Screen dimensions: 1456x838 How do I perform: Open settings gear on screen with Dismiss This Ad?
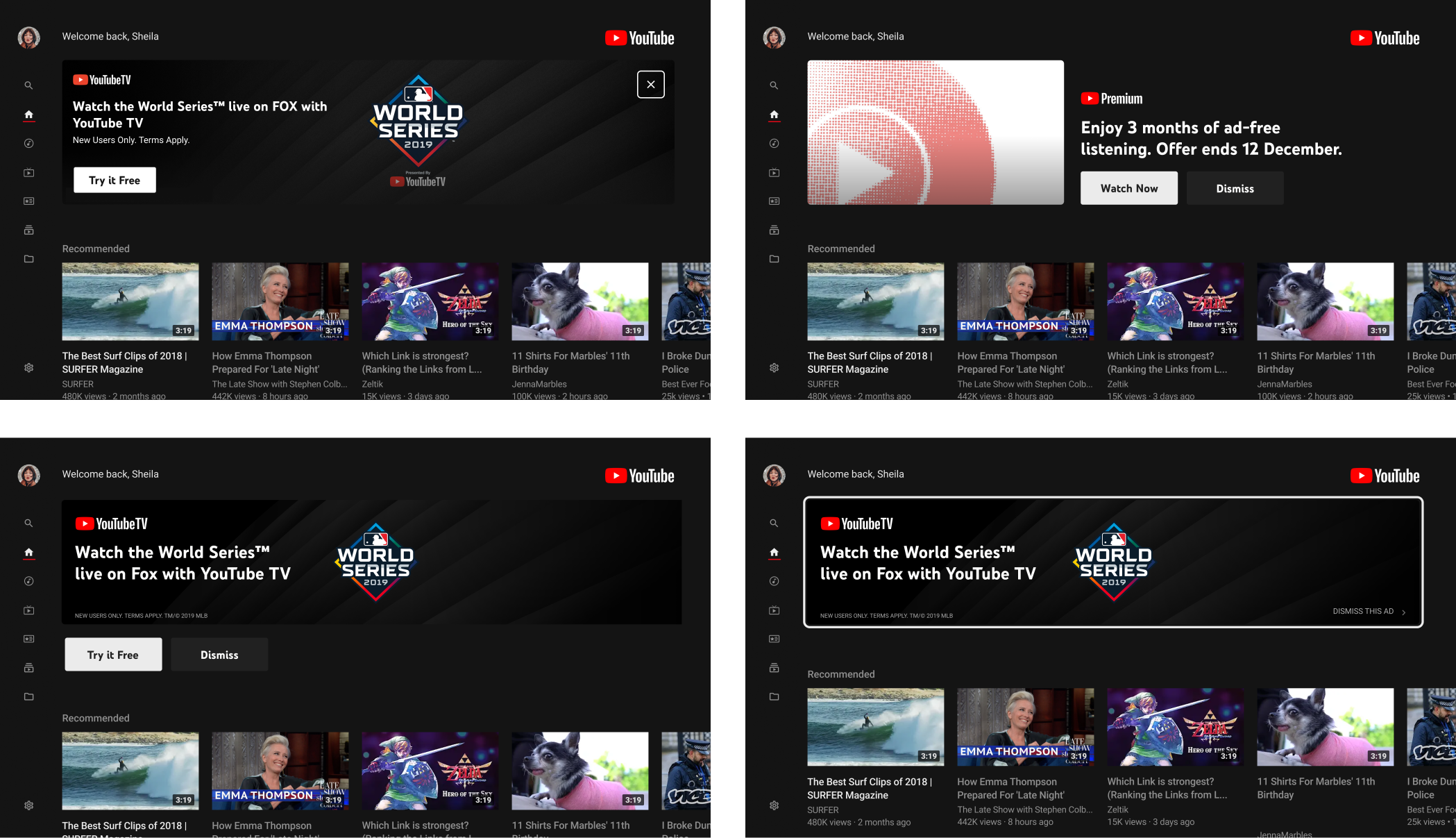click(x=774, y=805)
